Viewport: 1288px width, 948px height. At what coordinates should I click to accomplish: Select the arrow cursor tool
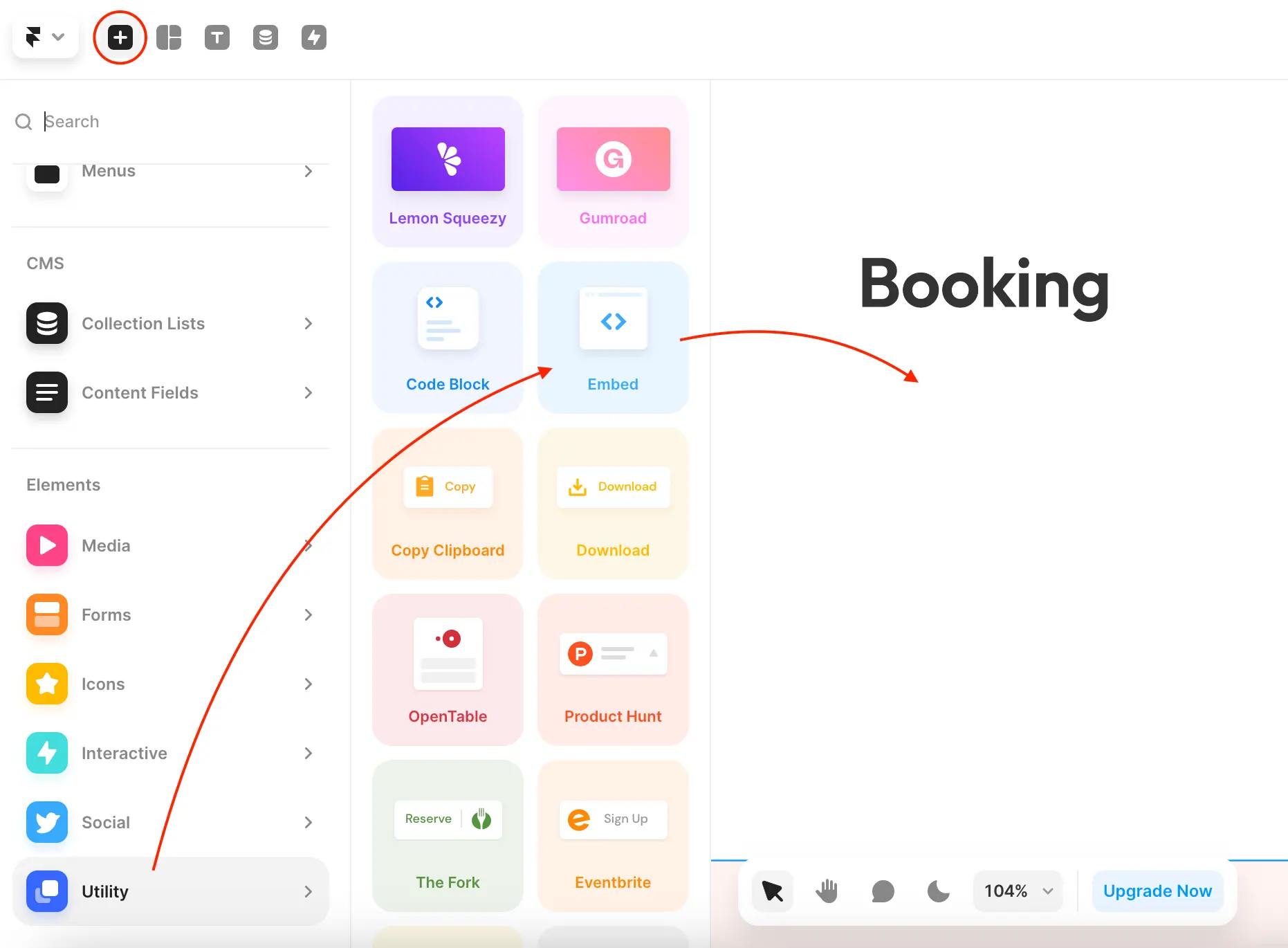[773, 891]
